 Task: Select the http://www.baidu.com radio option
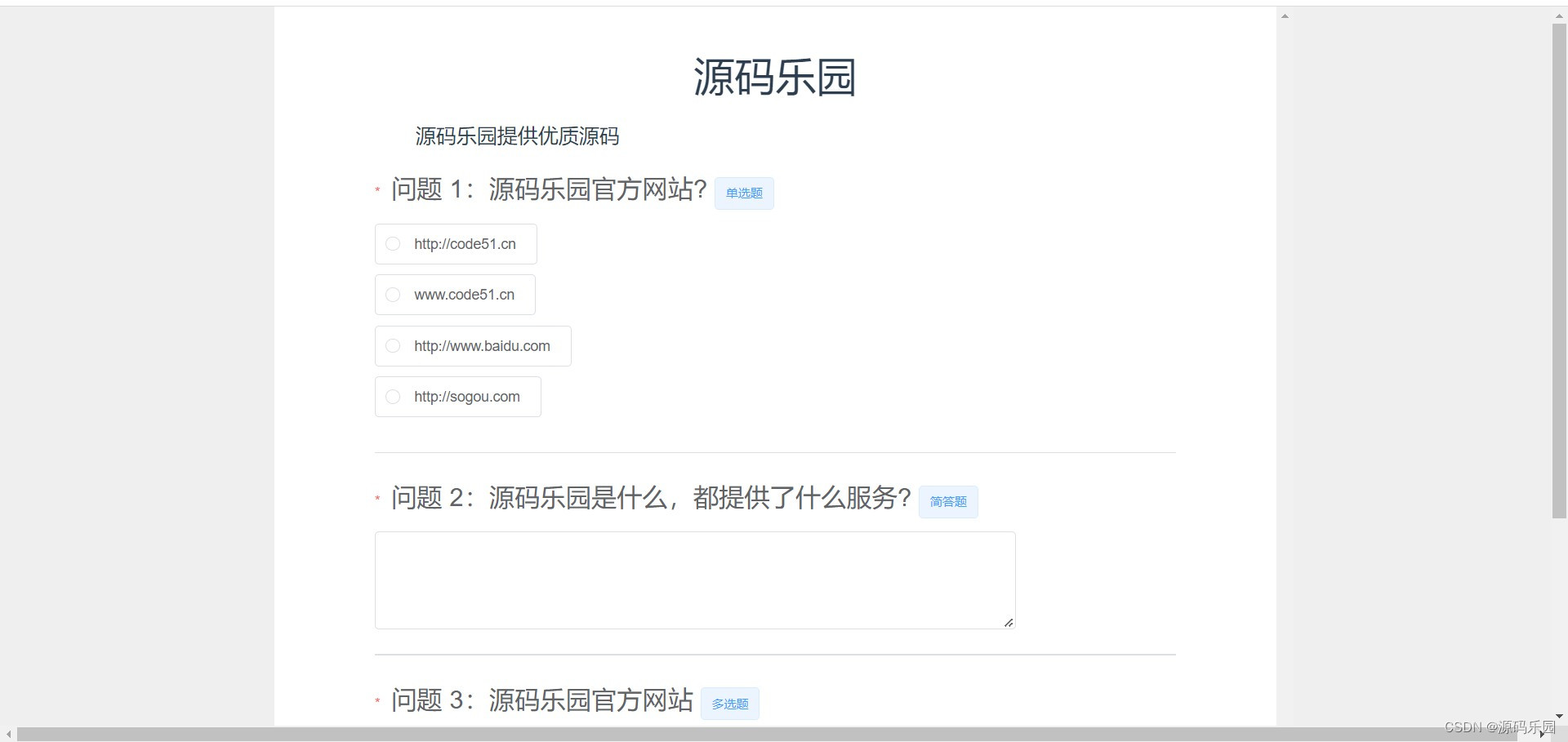click(393, 345)
